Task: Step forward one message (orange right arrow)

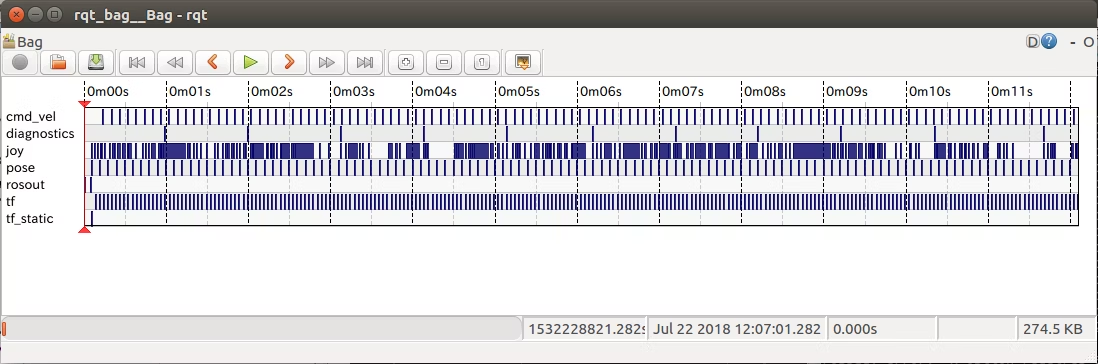Action: (289, 62)
